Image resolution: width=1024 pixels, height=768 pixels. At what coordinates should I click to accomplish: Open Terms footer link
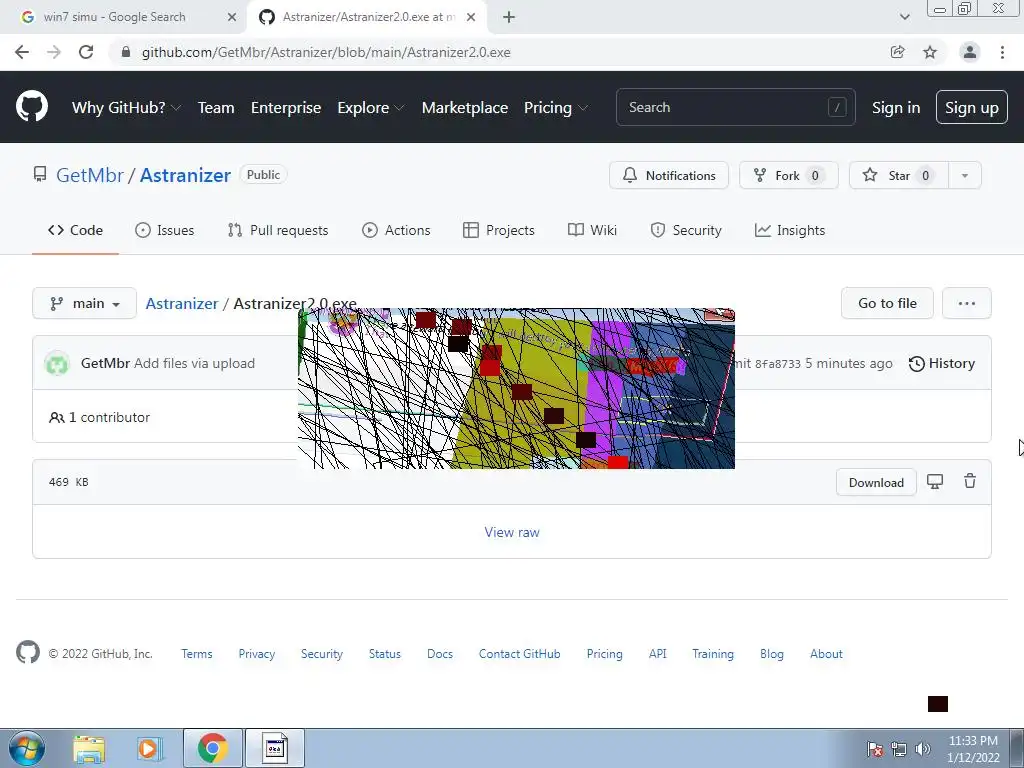(x=197, y=653)
